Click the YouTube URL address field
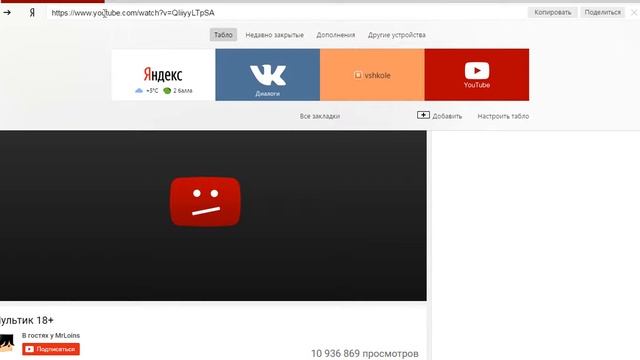640x360 pixels. tap(286, 13)
